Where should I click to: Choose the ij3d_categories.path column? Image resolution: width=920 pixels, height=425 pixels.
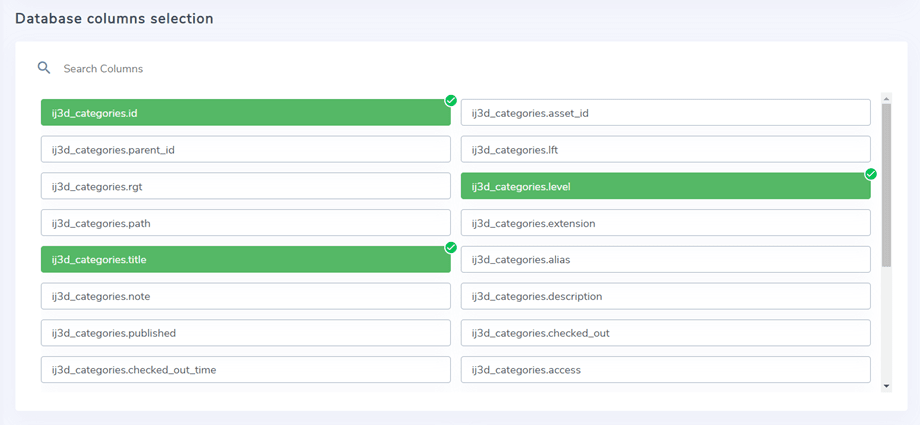(x=245, y=223)
